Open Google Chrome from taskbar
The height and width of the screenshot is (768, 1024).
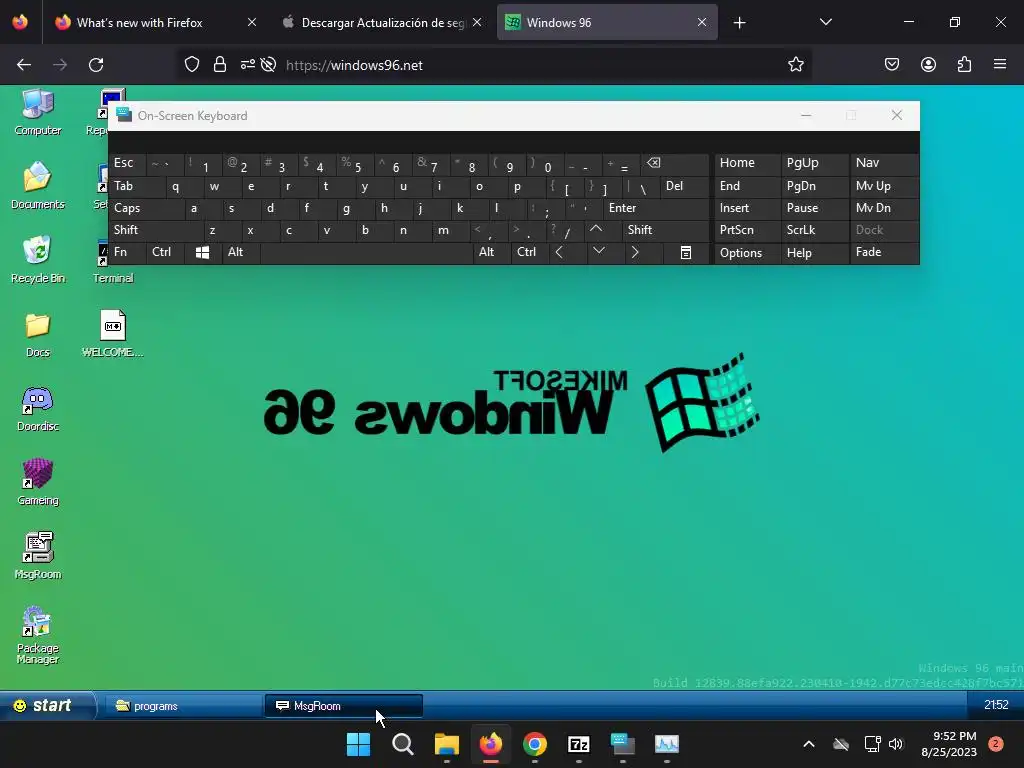pos(535,744)
